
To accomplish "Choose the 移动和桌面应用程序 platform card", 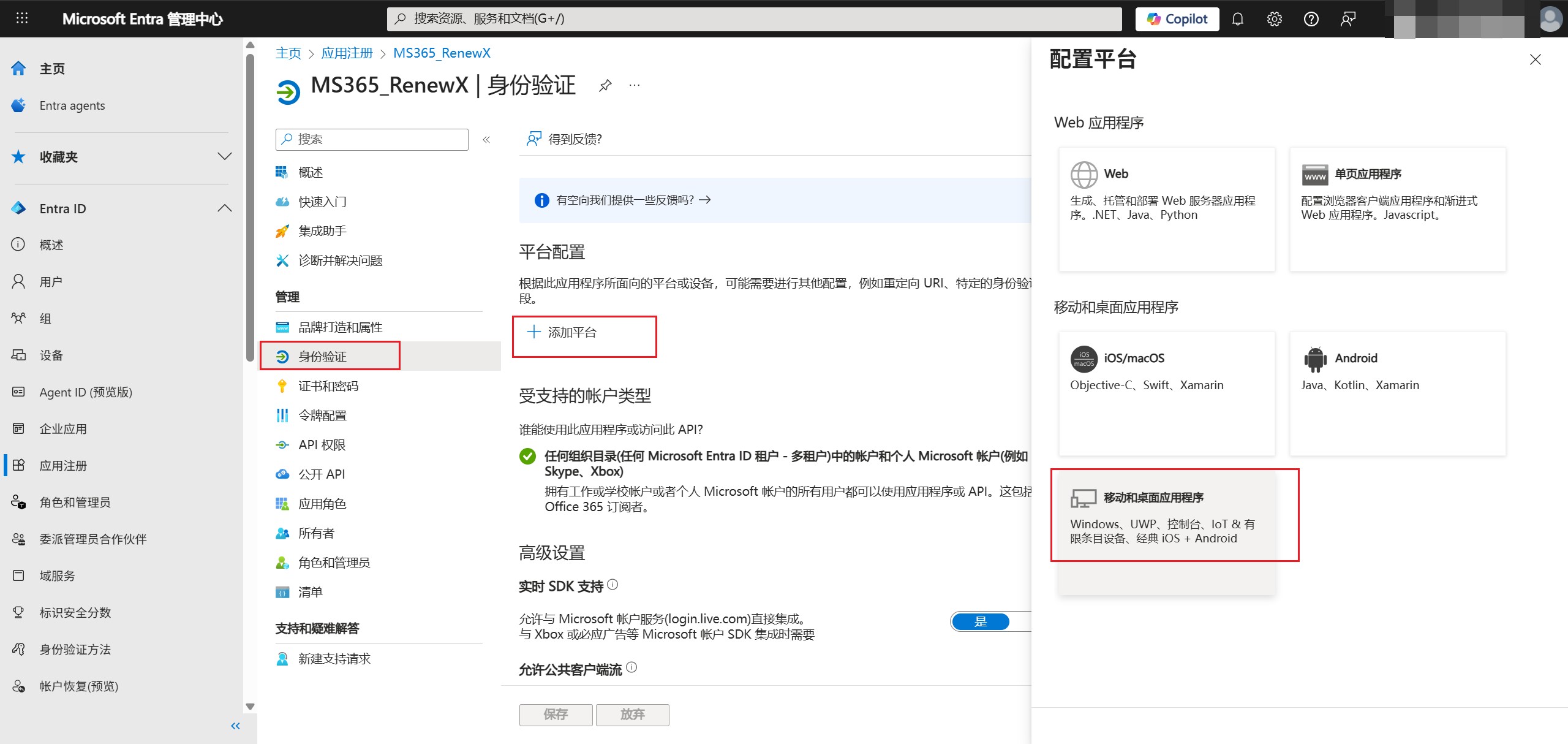I will 1167,533.
